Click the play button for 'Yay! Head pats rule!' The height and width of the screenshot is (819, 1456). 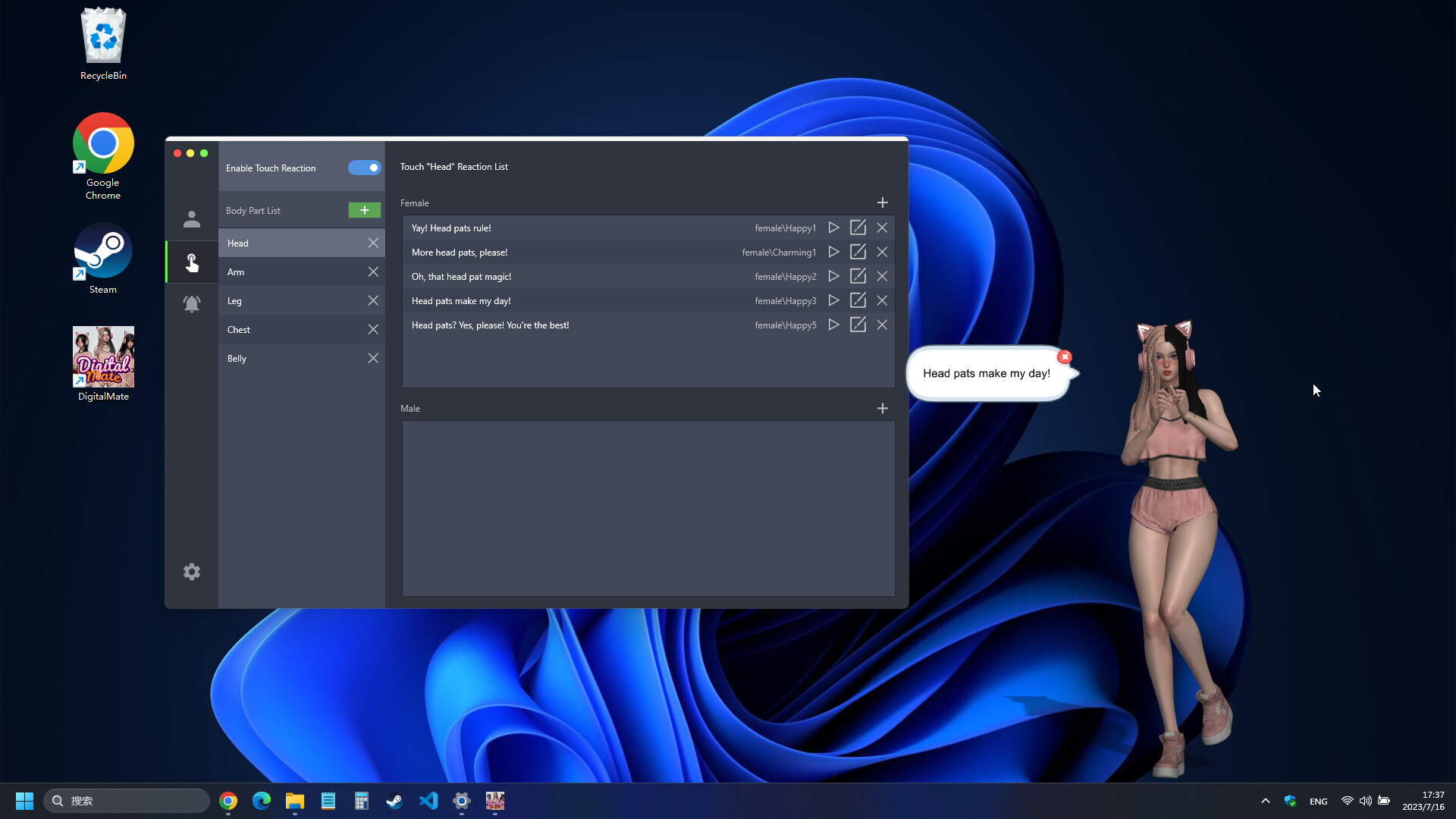[x=833, y=228]
